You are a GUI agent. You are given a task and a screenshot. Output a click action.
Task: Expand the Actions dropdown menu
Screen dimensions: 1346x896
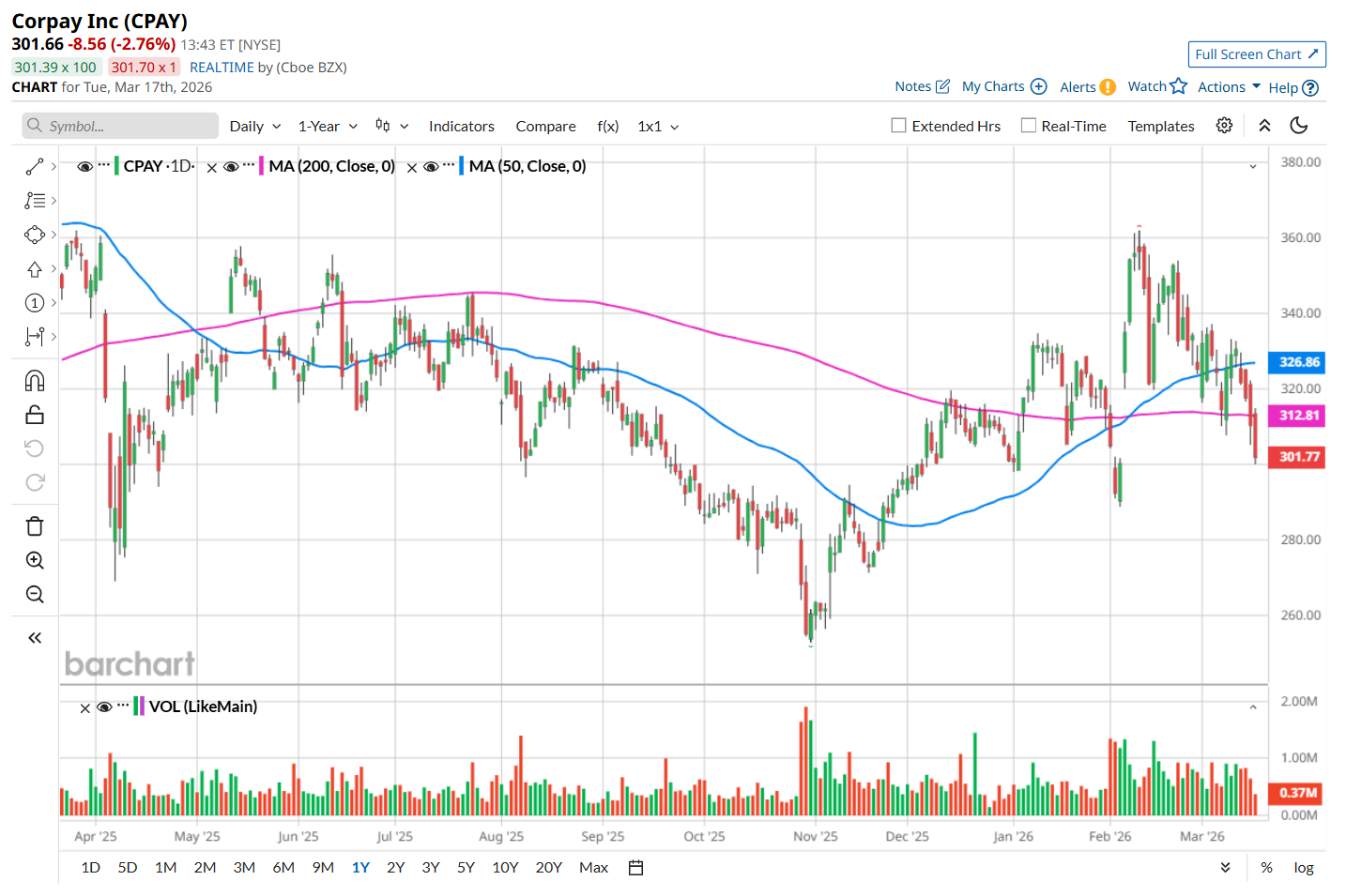(1229, 86)
